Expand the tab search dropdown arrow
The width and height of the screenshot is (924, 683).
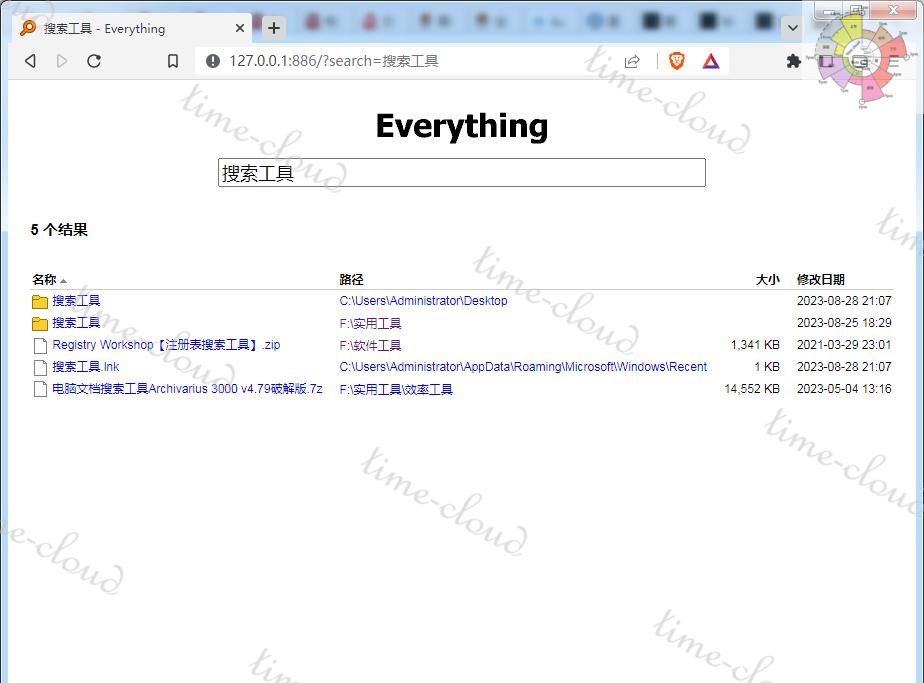pyautogui.click(x=793, y=28)
